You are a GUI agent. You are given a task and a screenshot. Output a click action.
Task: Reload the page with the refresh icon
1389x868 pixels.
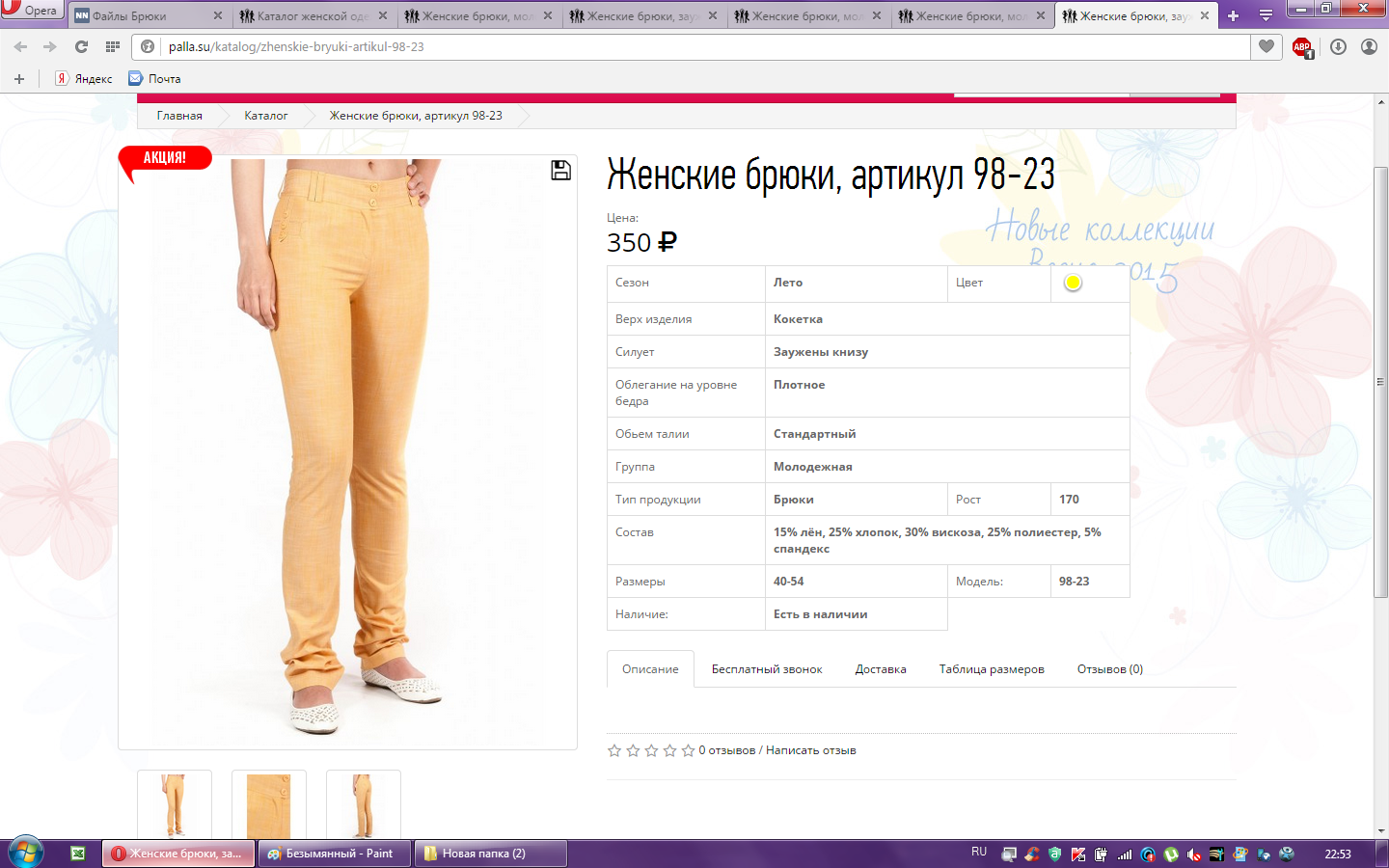81,46
